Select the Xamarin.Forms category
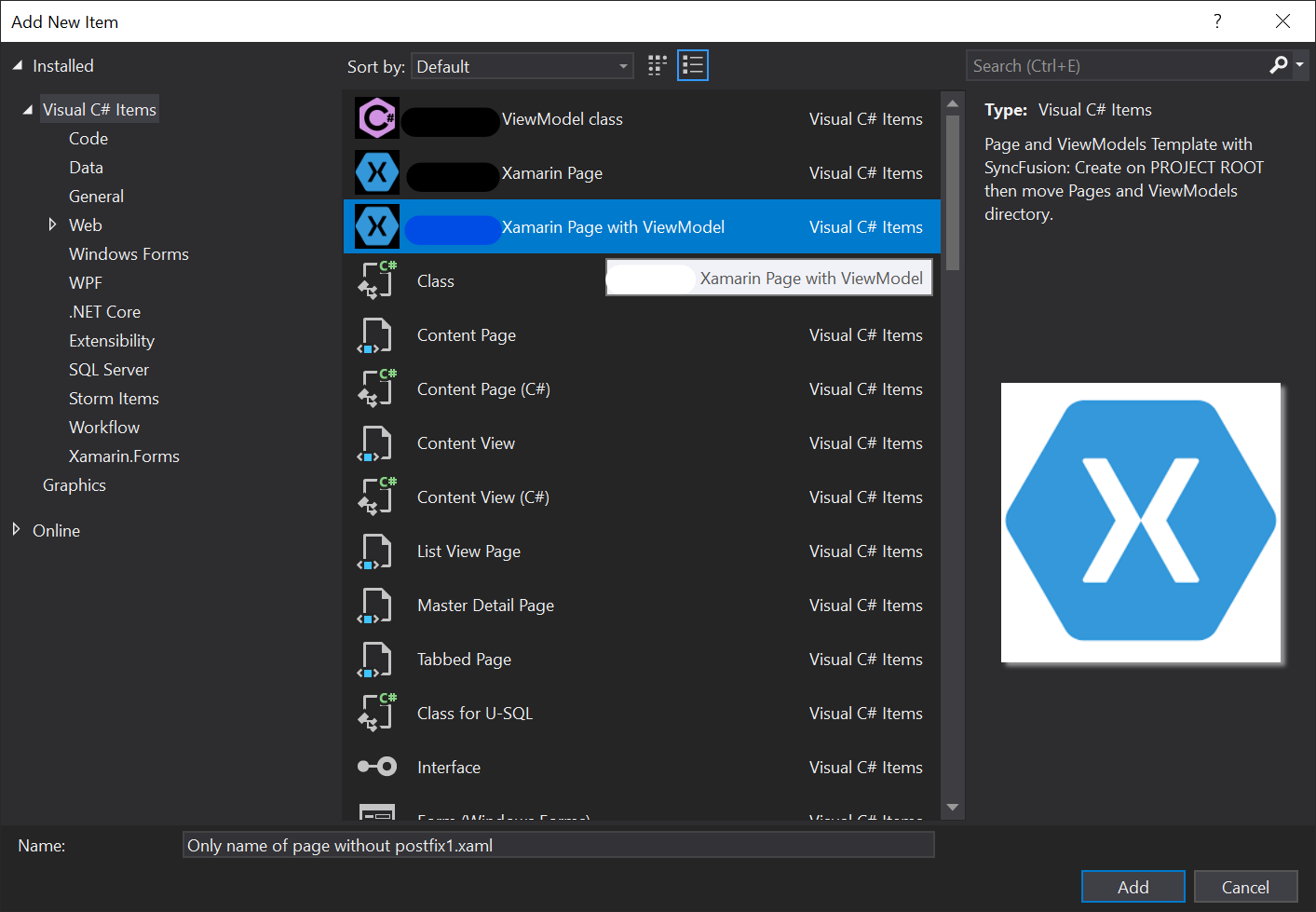1316x912 pixels. coord(124,456)
